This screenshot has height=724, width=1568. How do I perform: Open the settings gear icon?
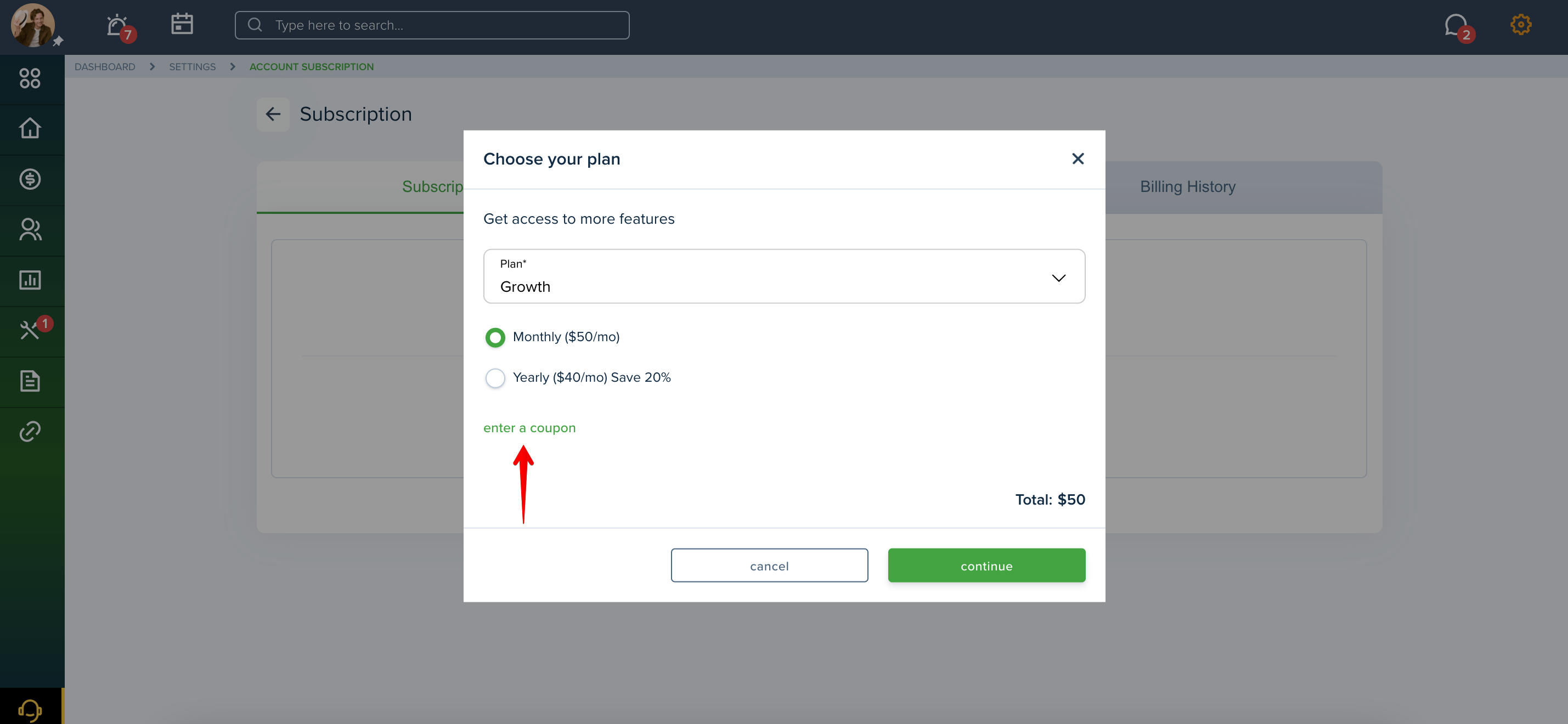click(x=1520, y=24)
